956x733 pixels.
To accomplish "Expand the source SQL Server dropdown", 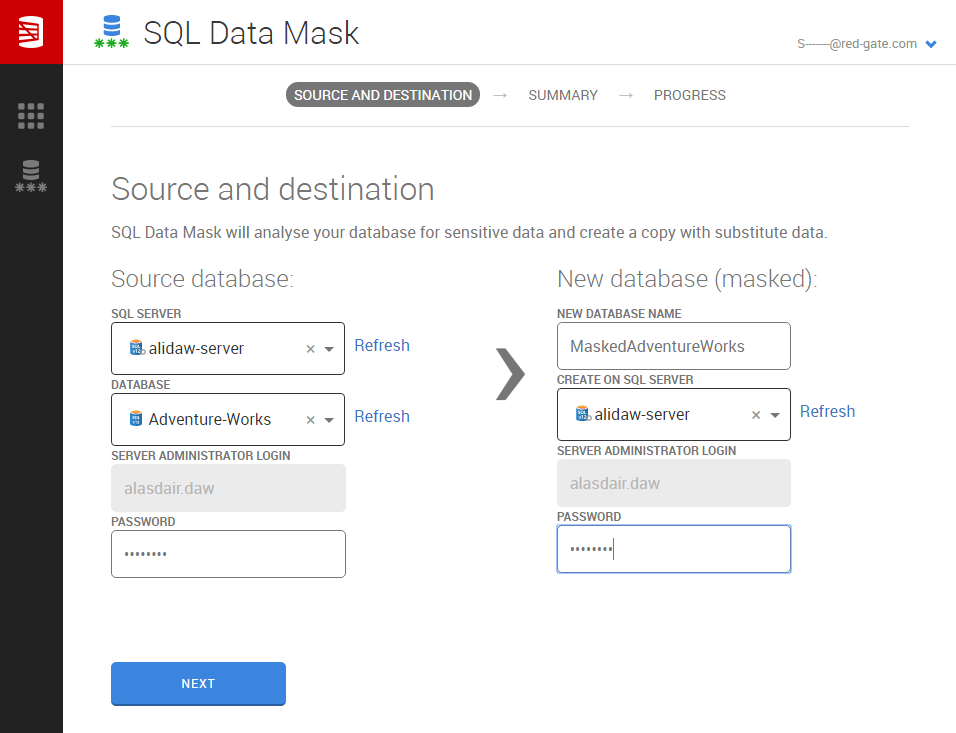I will 329,349.
